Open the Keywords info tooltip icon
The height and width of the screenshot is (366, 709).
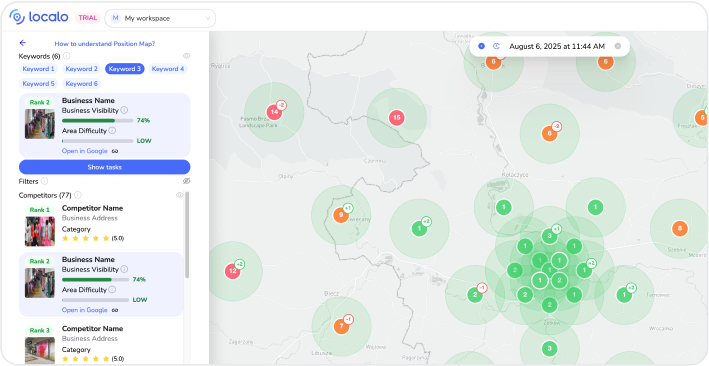66,56
